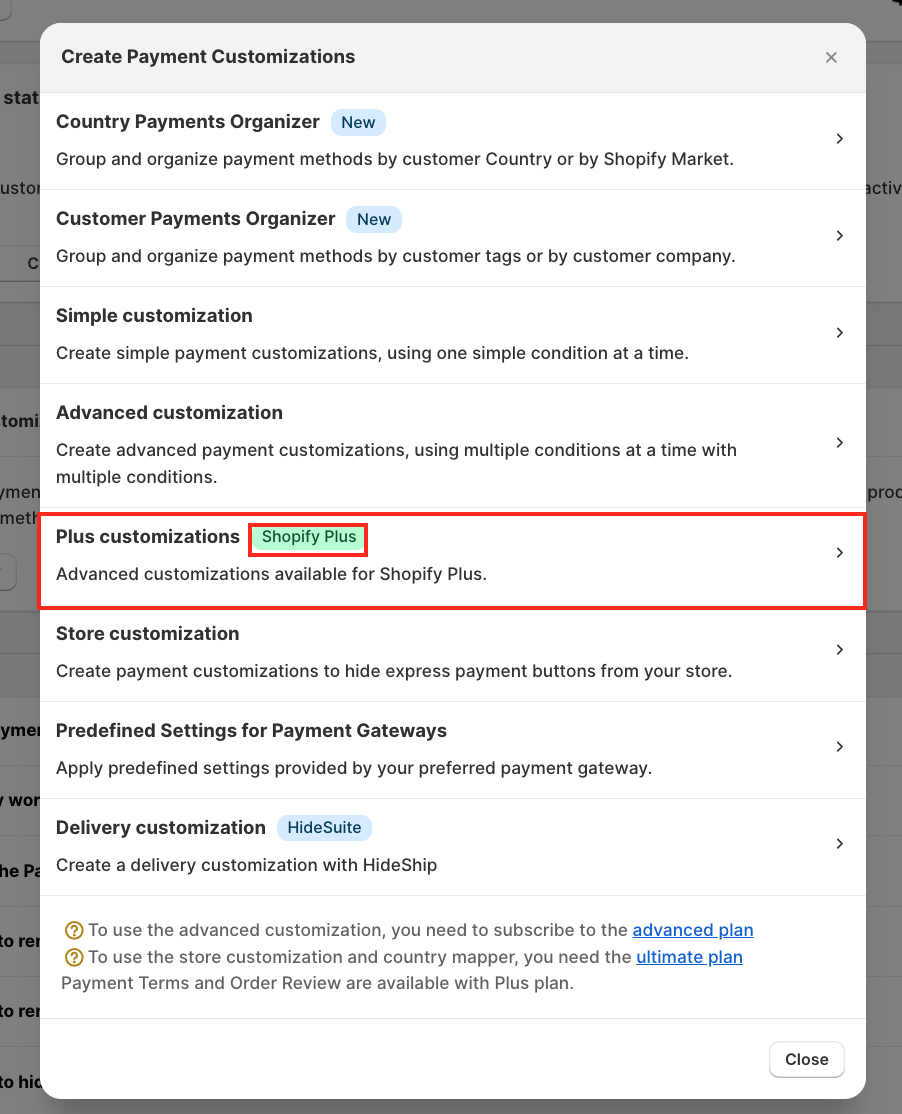Click help icon beside advanced customization note
The width and height of the screenshot is (902, 1114).
[x=73, y=930]
